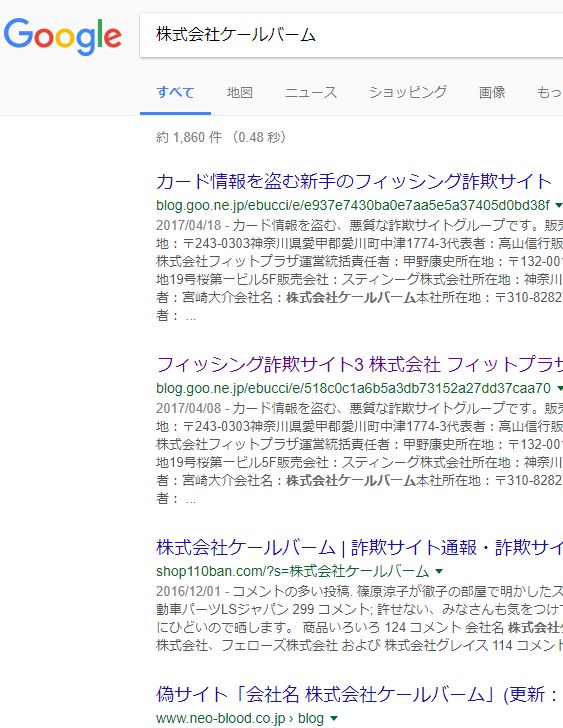Click the shop110ban.com green URL text
This screenshot has height=728, width=563.
coord(292,571)
